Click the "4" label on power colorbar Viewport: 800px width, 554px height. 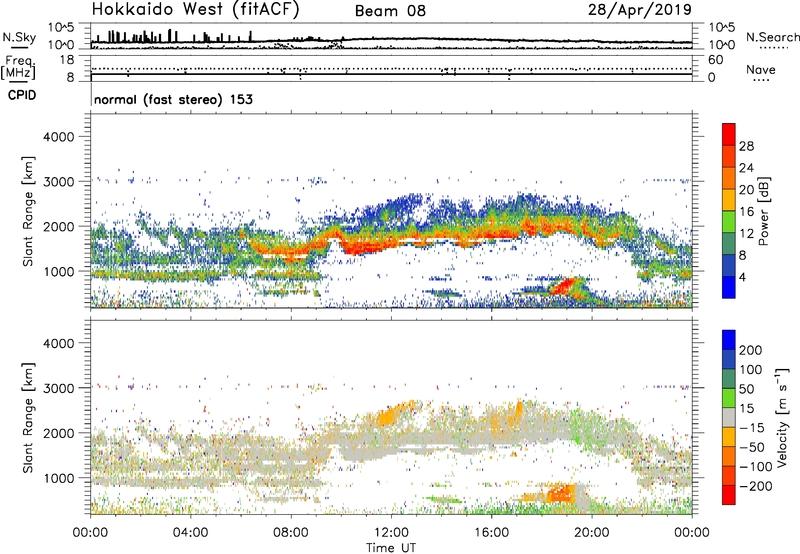click(743, 277)
